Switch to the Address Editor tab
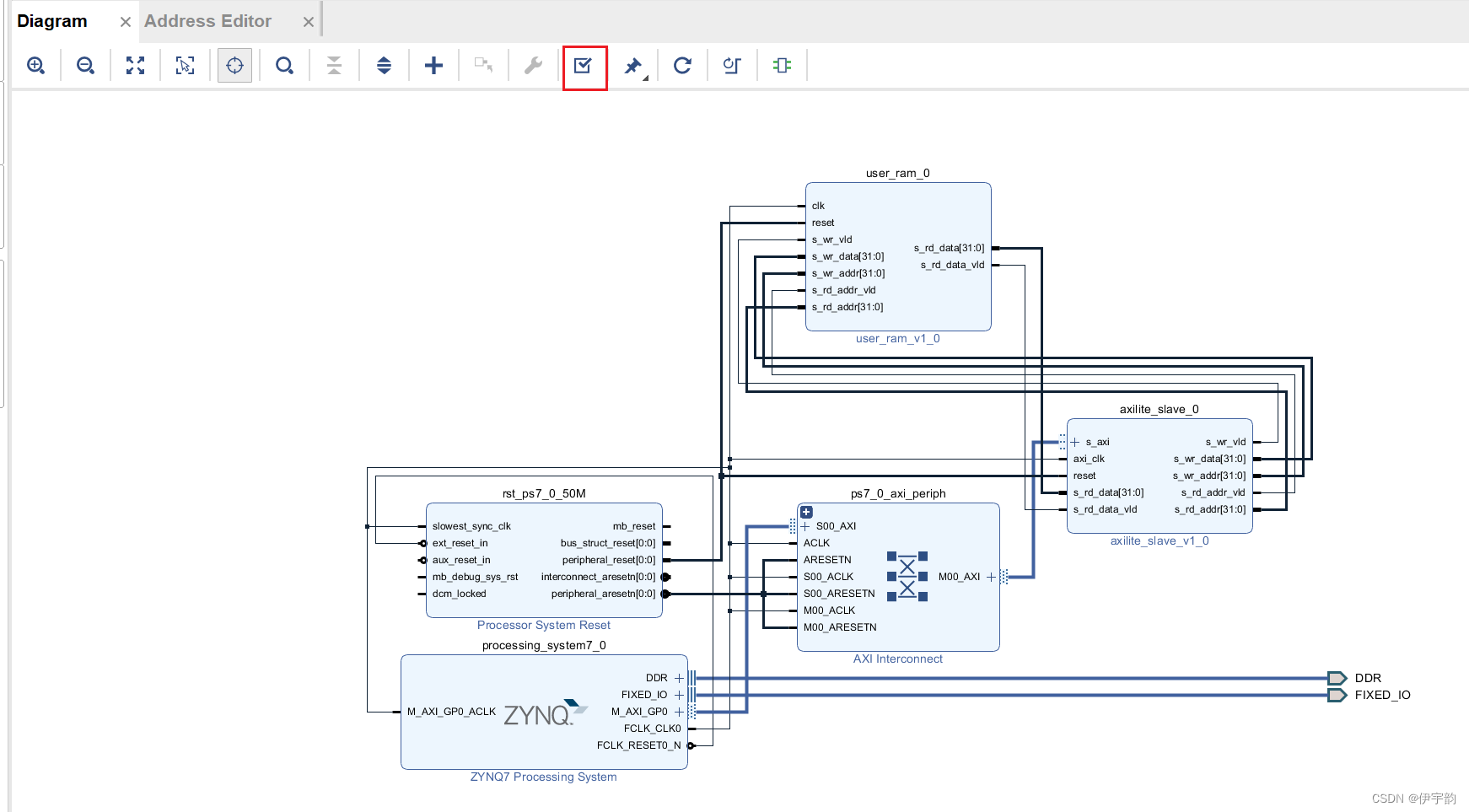Image resolution: width=1469 pixels, height=812 pixels. 207,21
